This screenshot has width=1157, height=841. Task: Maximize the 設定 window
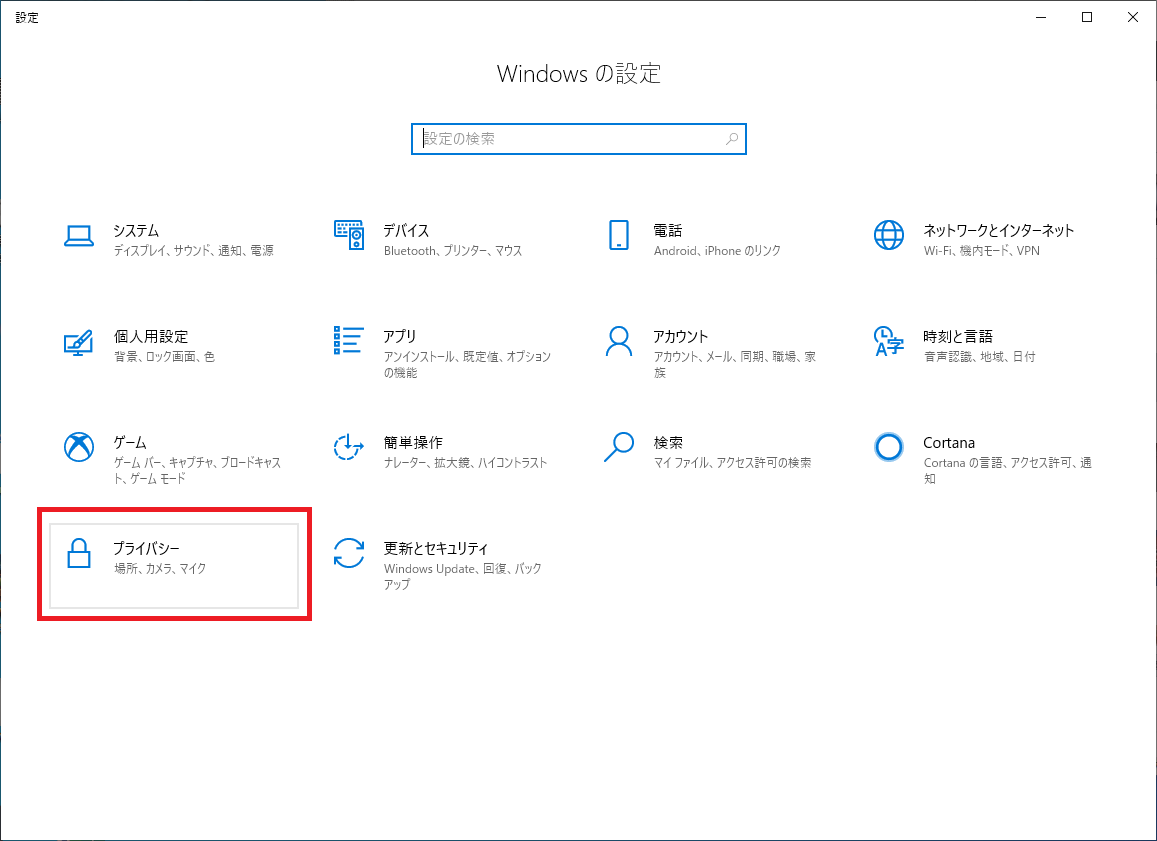1087,17
